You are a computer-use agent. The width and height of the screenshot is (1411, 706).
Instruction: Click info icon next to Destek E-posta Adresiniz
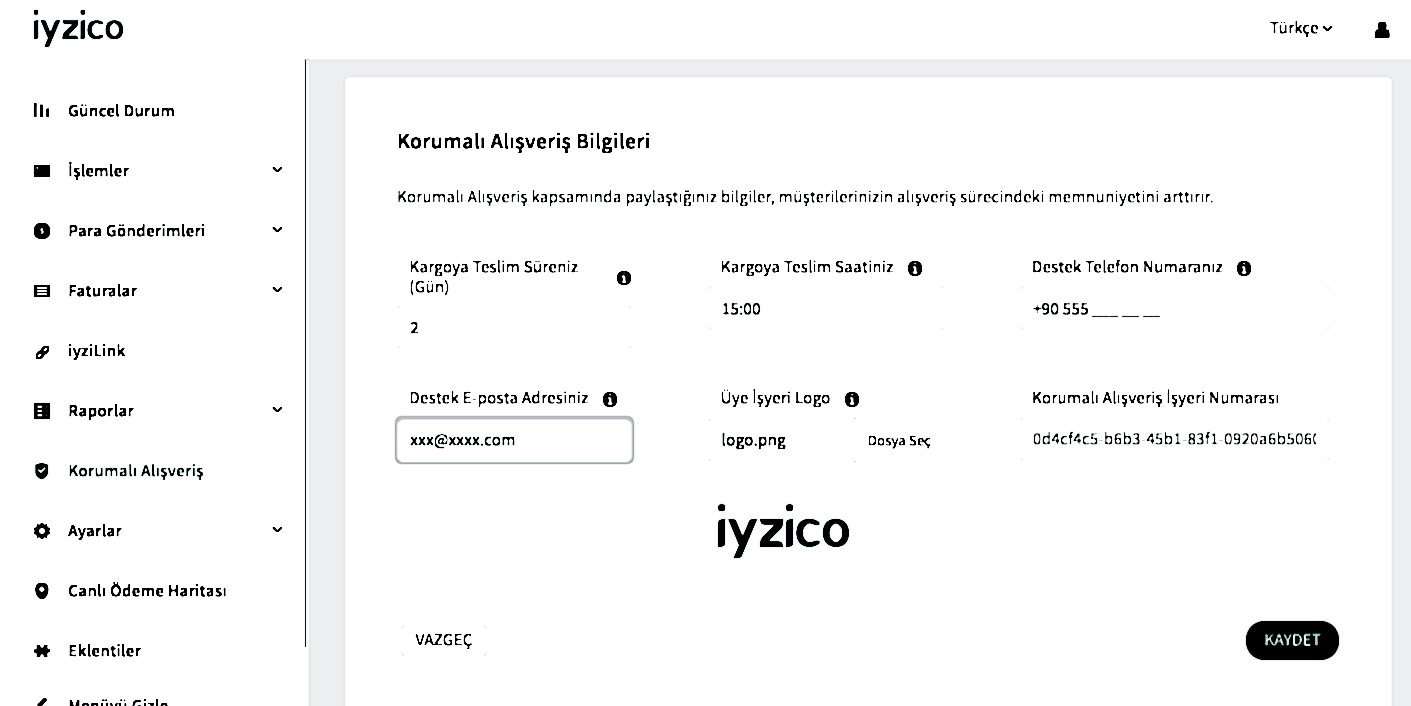tap(610, 399)
